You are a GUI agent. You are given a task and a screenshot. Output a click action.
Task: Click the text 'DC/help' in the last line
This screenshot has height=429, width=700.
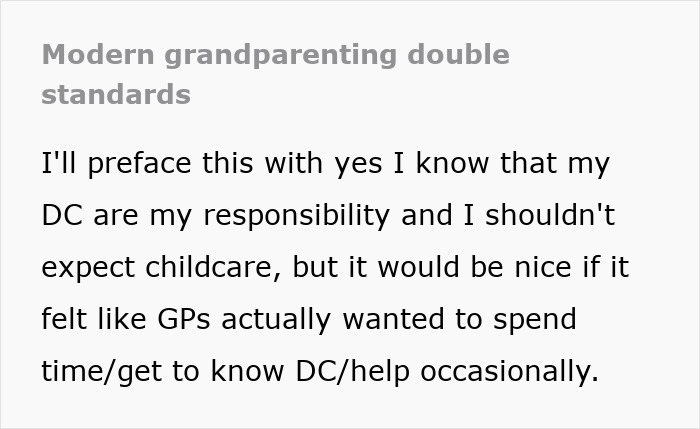point(353,372)
